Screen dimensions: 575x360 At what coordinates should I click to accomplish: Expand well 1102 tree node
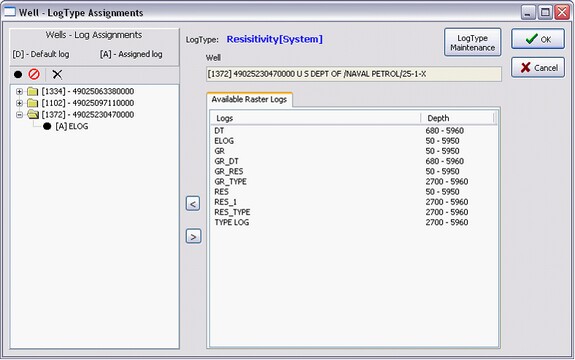pos(19,103)
